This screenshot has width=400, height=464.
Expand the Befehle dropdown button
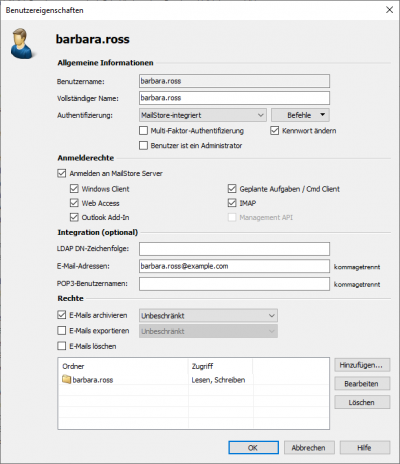click(300, 115)
